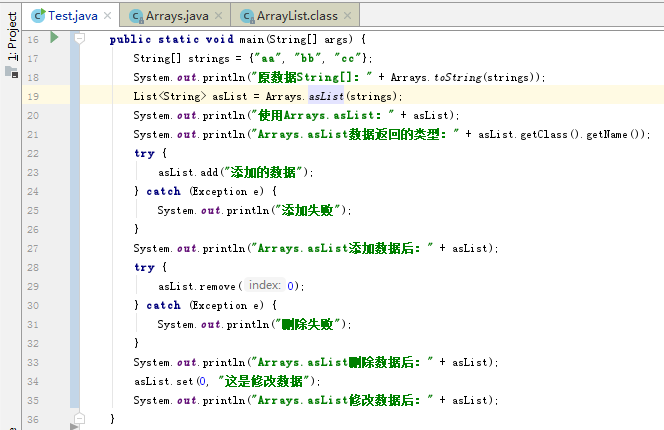Click '添加失败' string on line 25
The height and width of the screenshot is (430, 664).
[307, 210]
